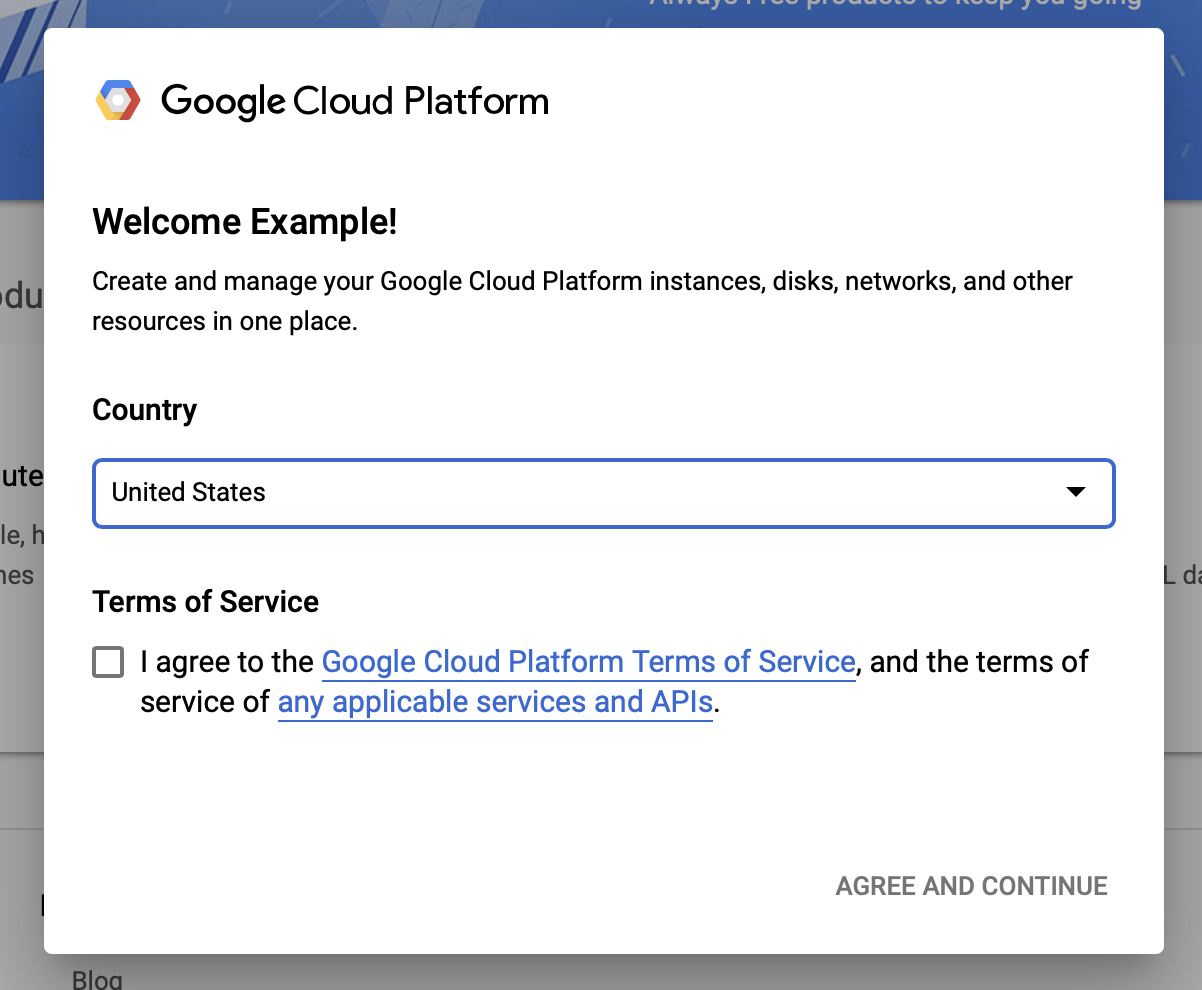Check the Terms of Service agreement checkbox
Image resolution: width=1202 pixels, height=990 pixels.
(x=108, y=662)
